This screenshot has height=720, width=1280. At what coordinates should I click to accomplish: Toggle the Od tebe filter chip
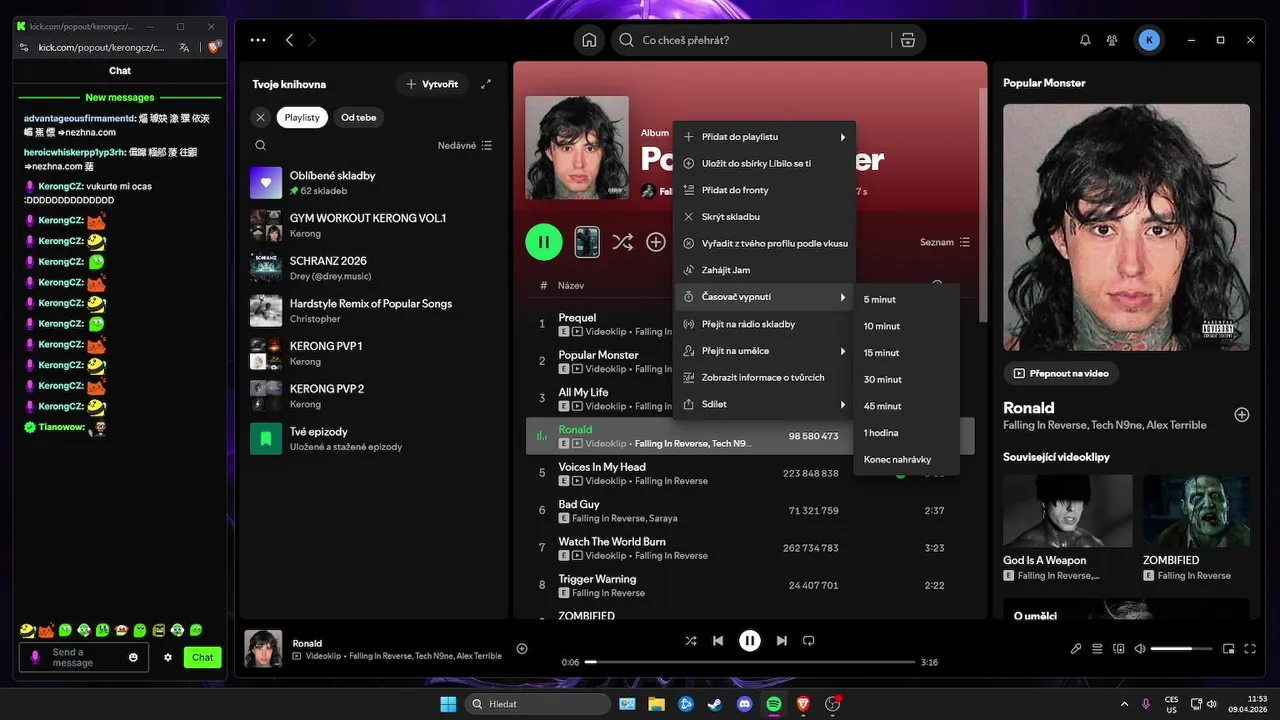(x=359, y=117)
